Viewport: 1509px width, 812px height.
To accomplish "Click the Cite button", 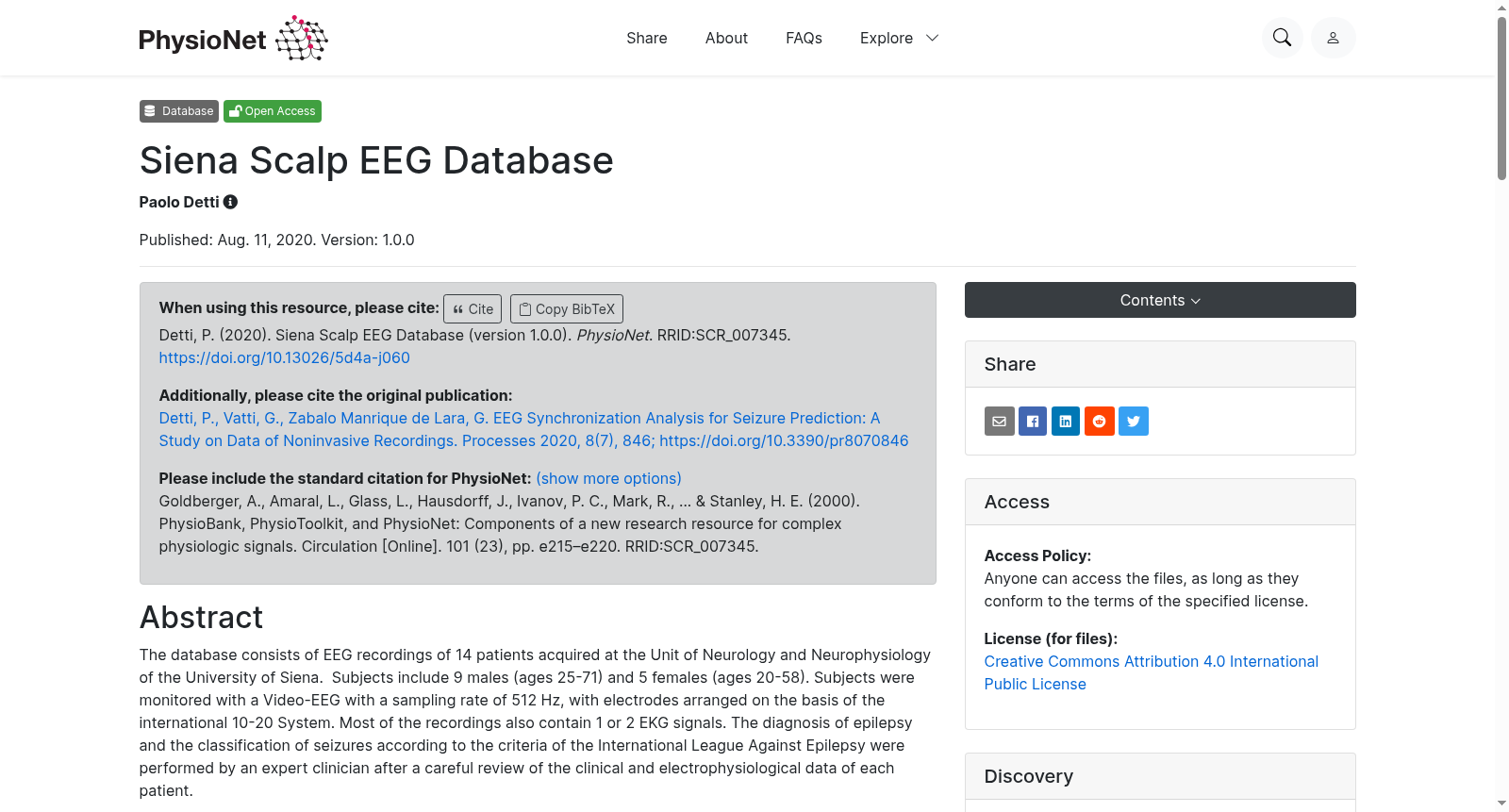I will pos(473,309).
